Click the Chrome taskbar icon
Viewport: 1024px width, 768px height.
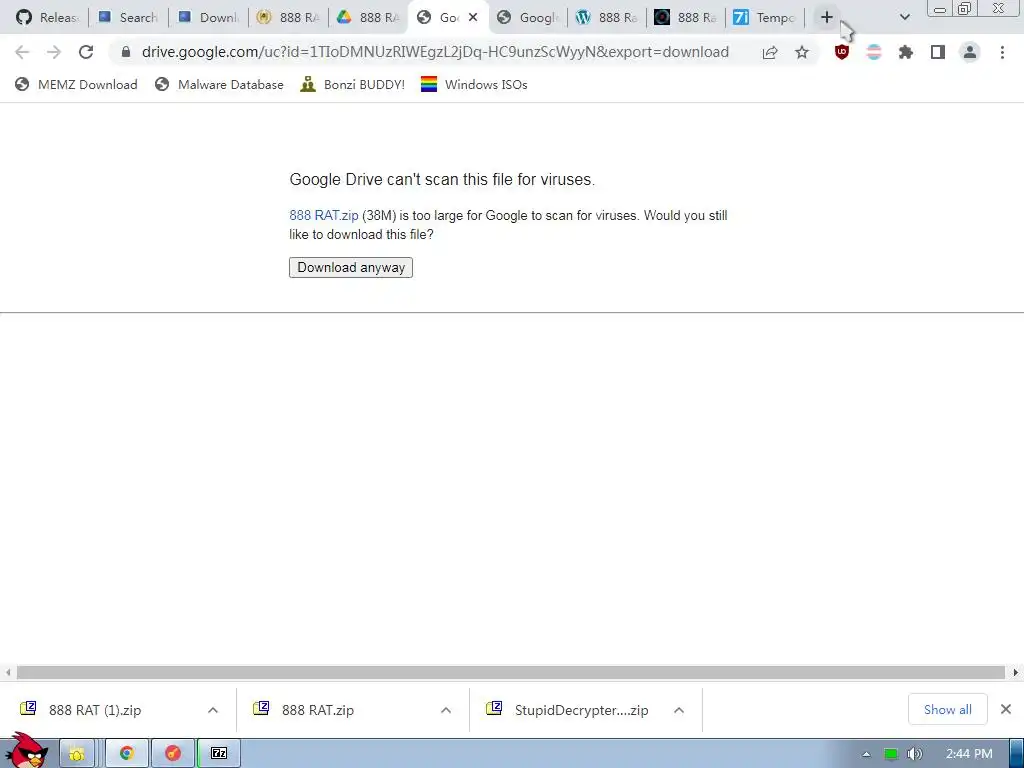[x=127, y=754]
